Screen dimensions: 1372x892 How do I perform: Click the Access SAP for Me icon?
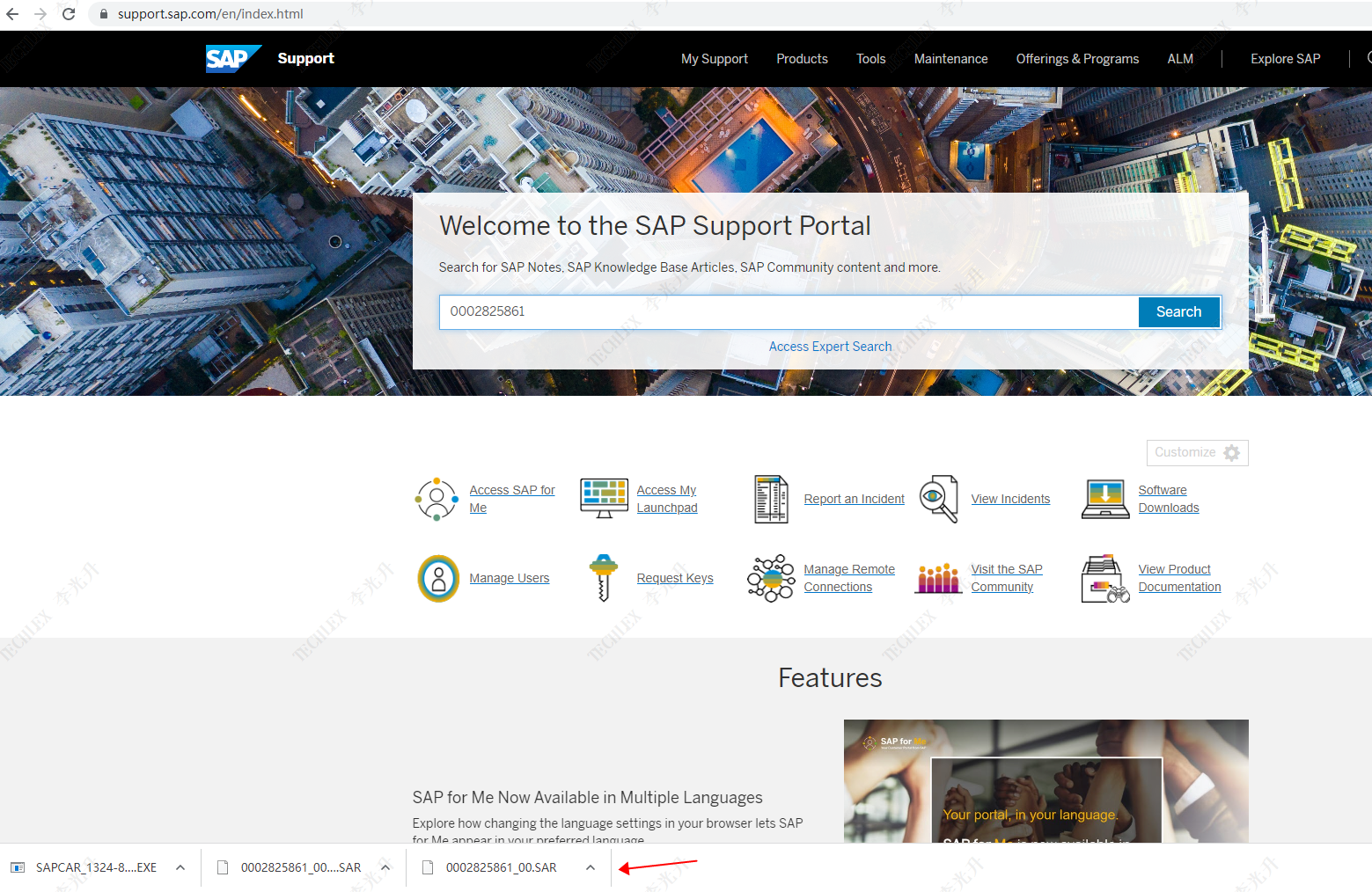click(x=437, y=499)
